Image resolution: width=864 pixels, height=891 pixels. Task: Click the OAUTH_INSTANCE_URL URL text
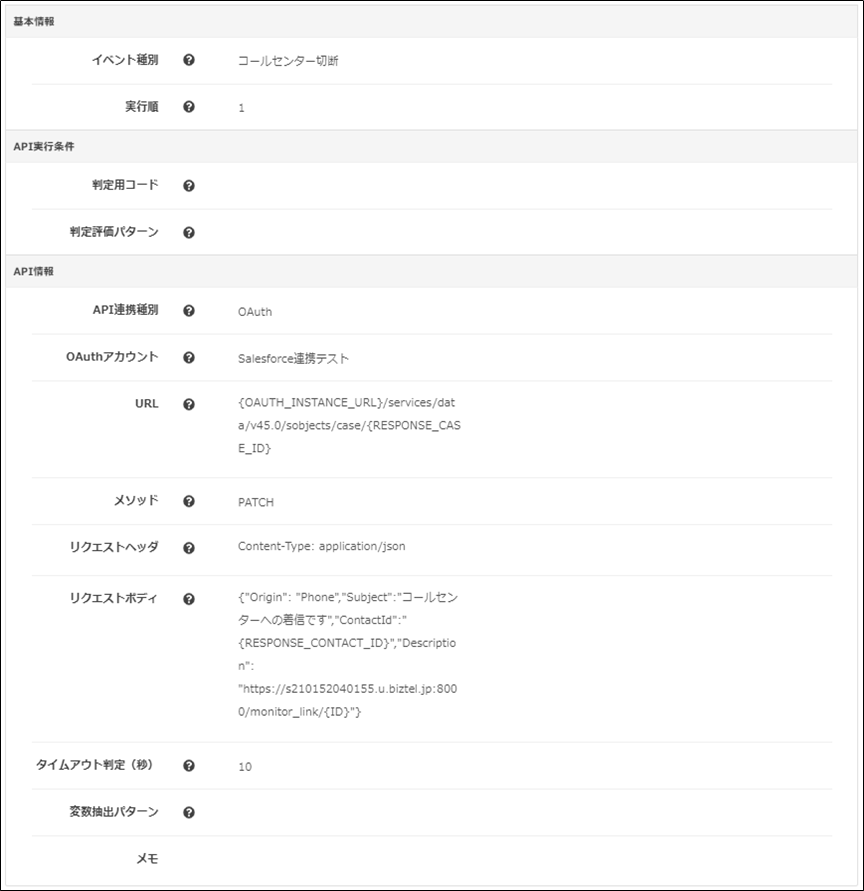[349, 425]
